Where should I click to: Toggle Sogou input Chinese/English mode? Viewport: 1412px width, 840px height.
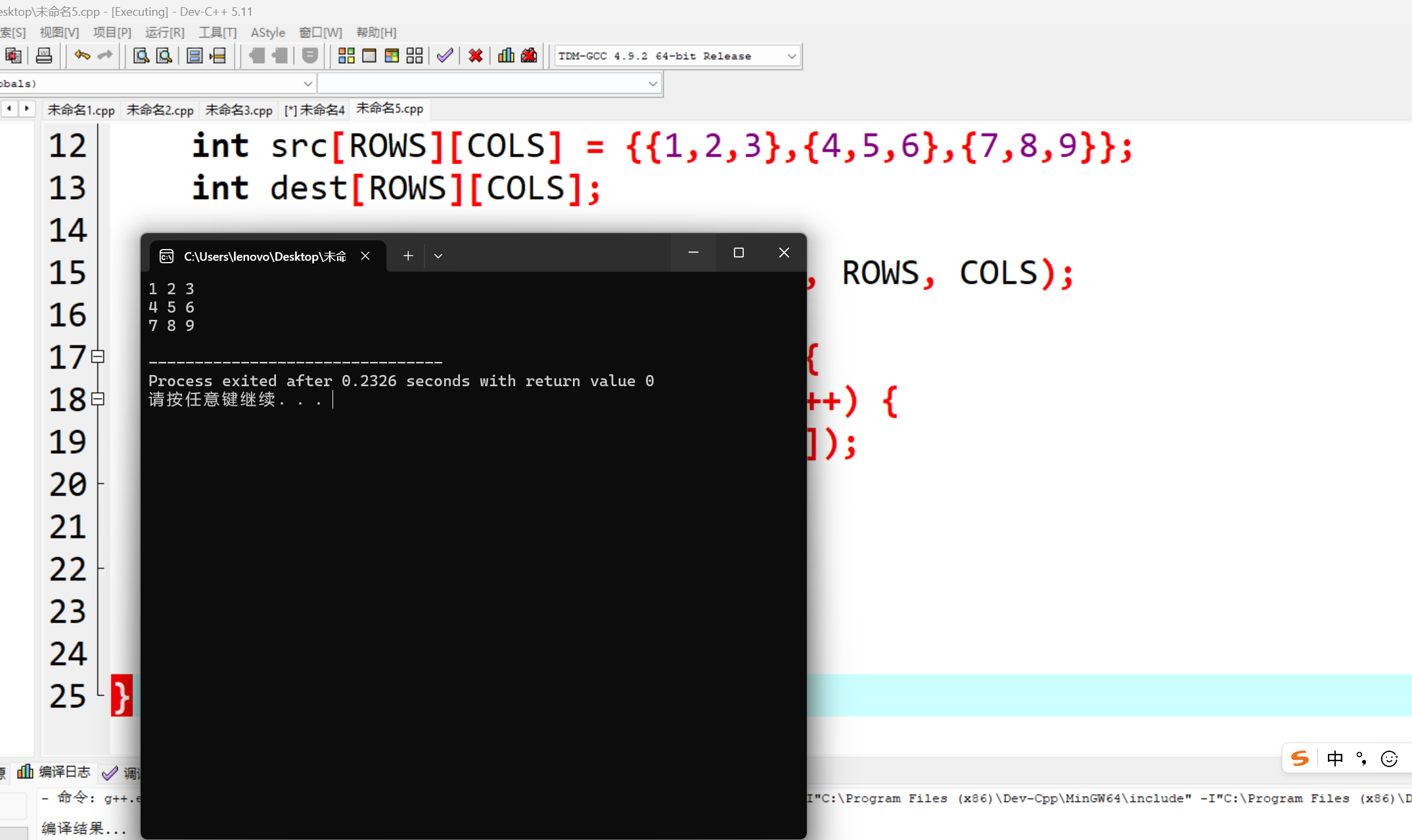click(1334, 759)
